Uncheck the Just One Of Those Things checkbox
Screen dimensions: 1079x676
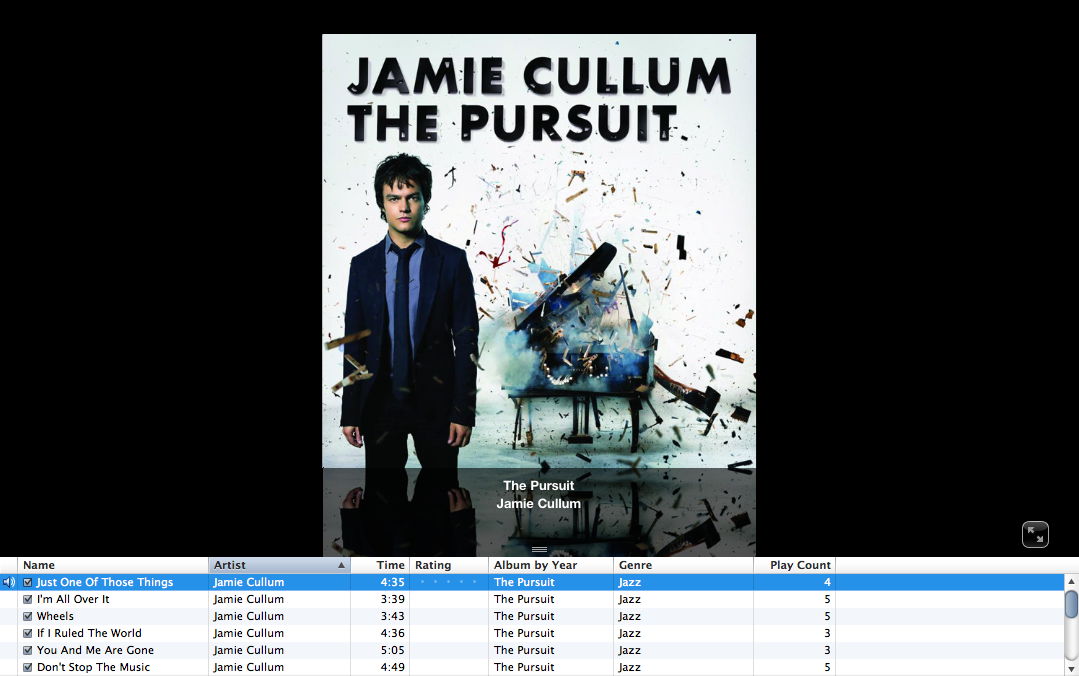(x=28, y=582)
